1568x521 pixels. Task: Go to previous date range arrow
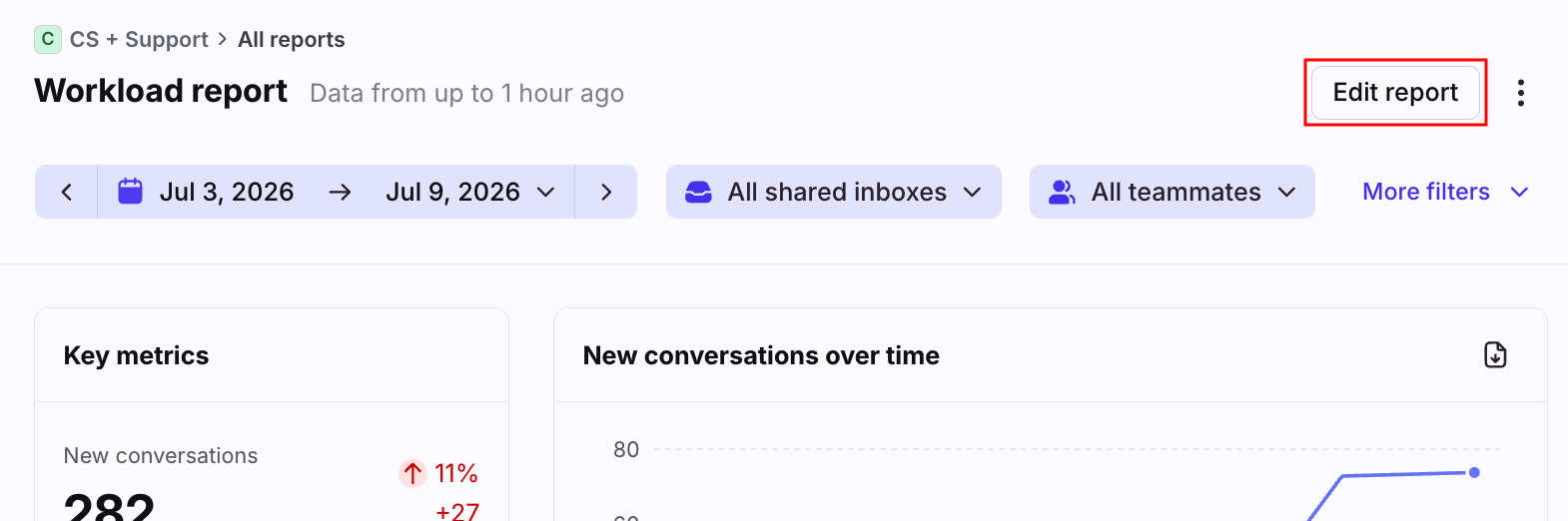point(67,192)
